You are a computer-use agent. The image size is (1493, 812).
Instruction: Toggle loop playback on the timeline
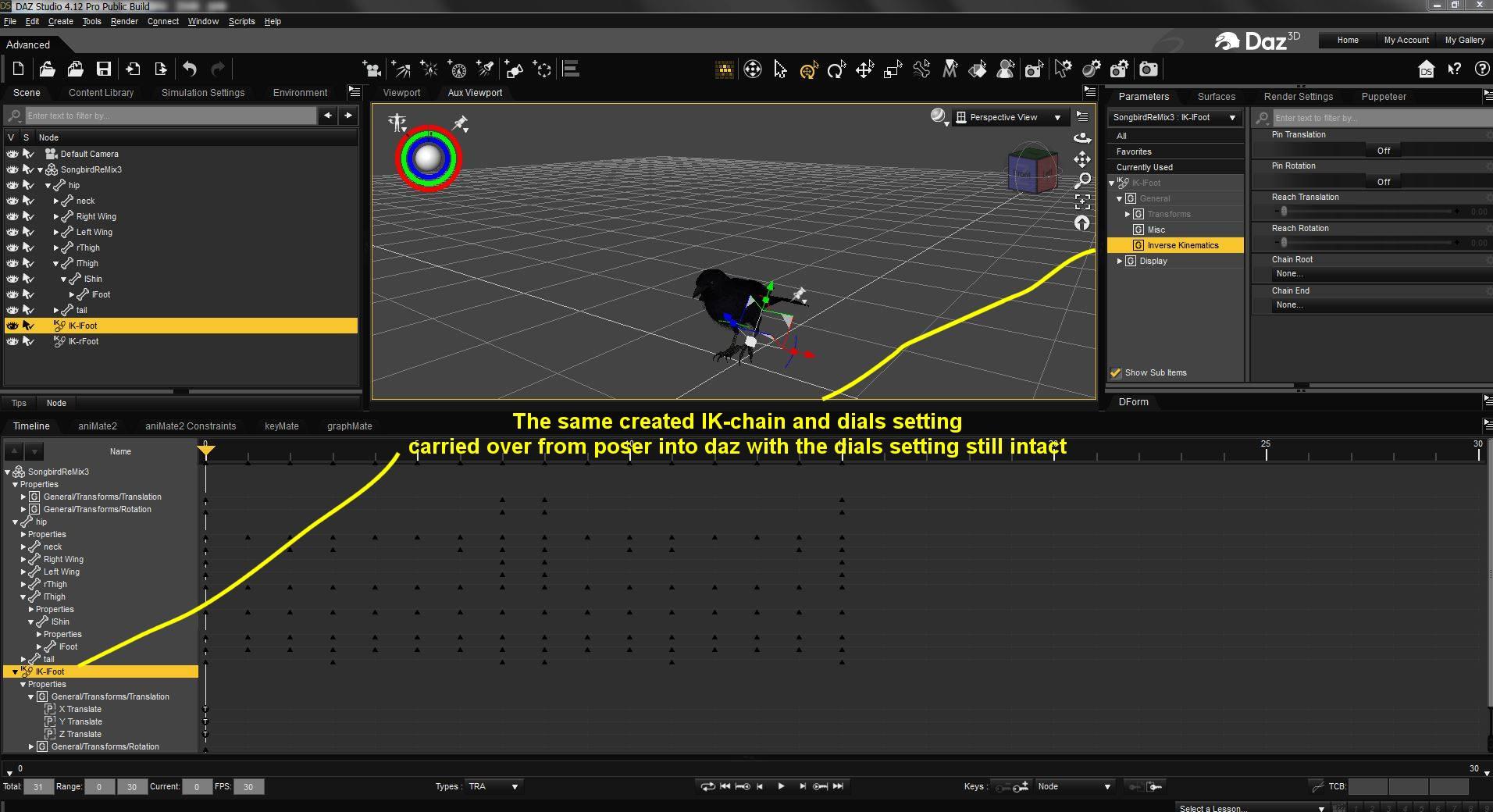point(707,786)
